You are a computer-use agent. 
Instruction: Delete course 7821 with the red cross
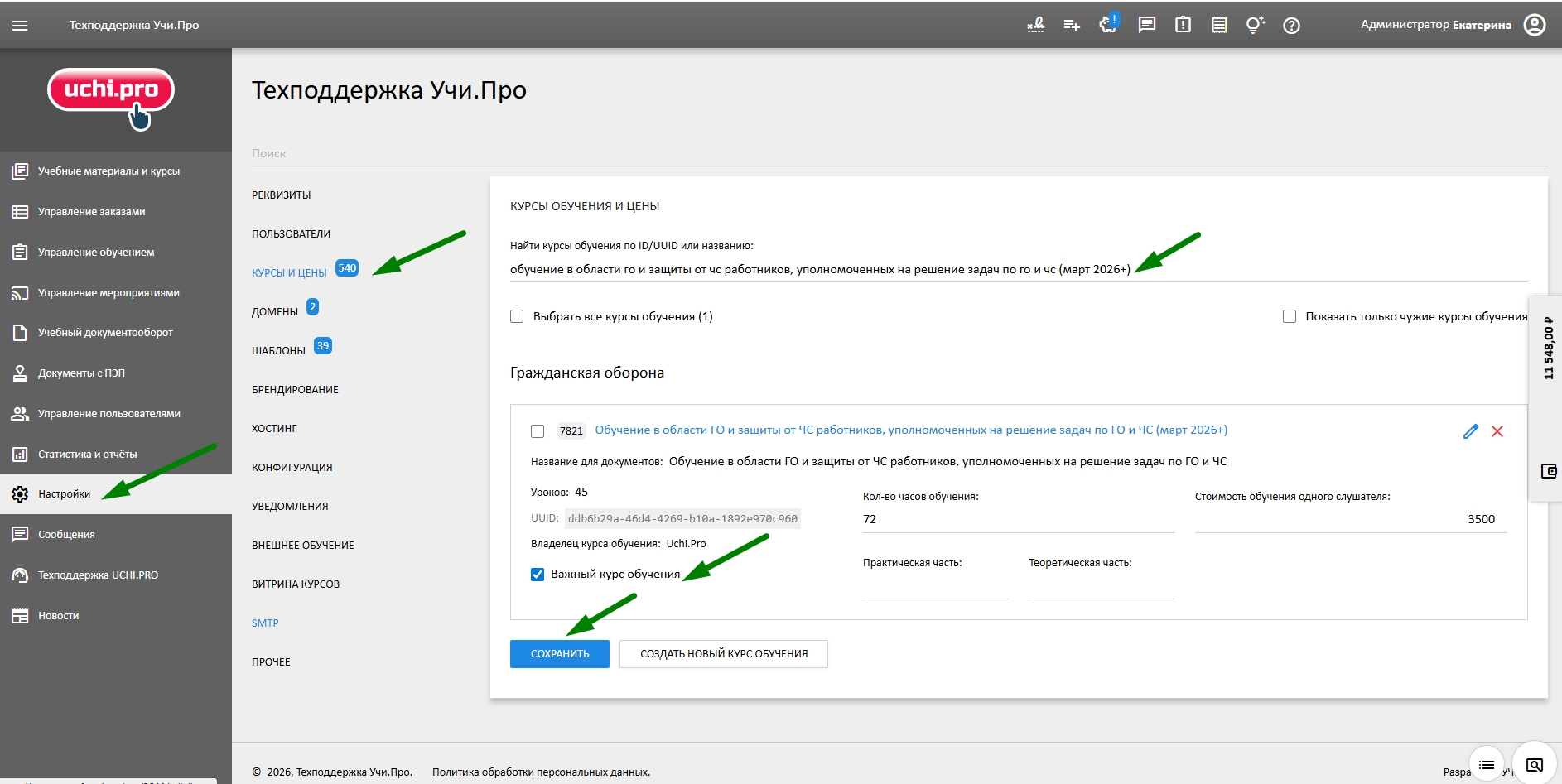pos(1497,431)
